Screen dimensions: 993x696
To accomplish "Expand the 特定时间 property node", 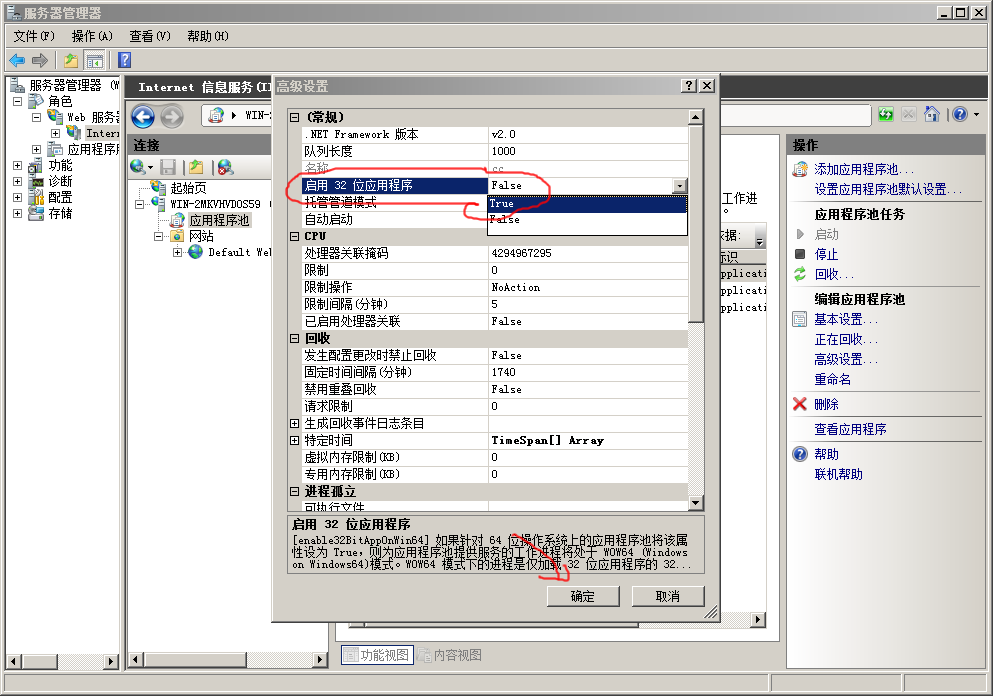I will (294, 440).
